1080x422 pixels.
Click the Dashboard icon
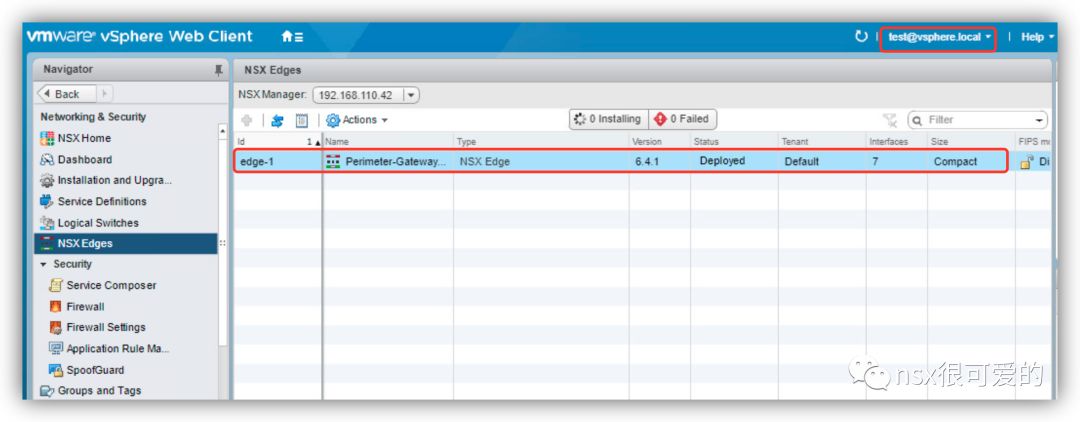(x=47, y=160)
